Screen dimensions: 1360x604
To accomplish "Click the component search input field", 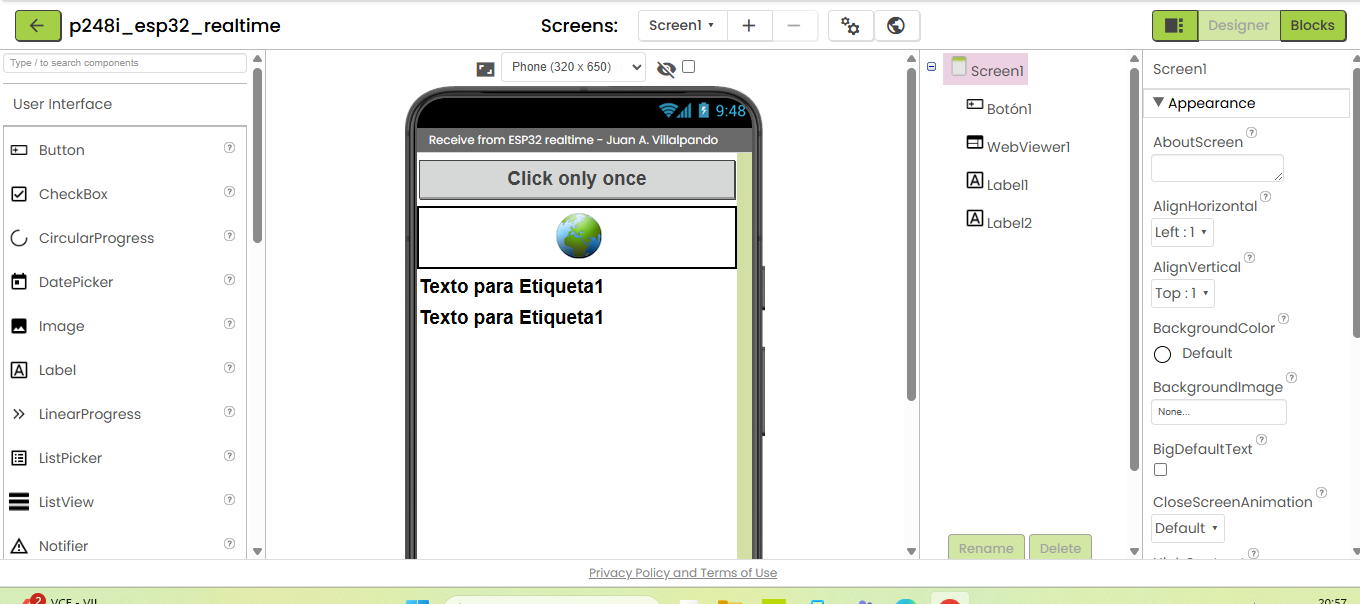I will (x=125, y=63).
